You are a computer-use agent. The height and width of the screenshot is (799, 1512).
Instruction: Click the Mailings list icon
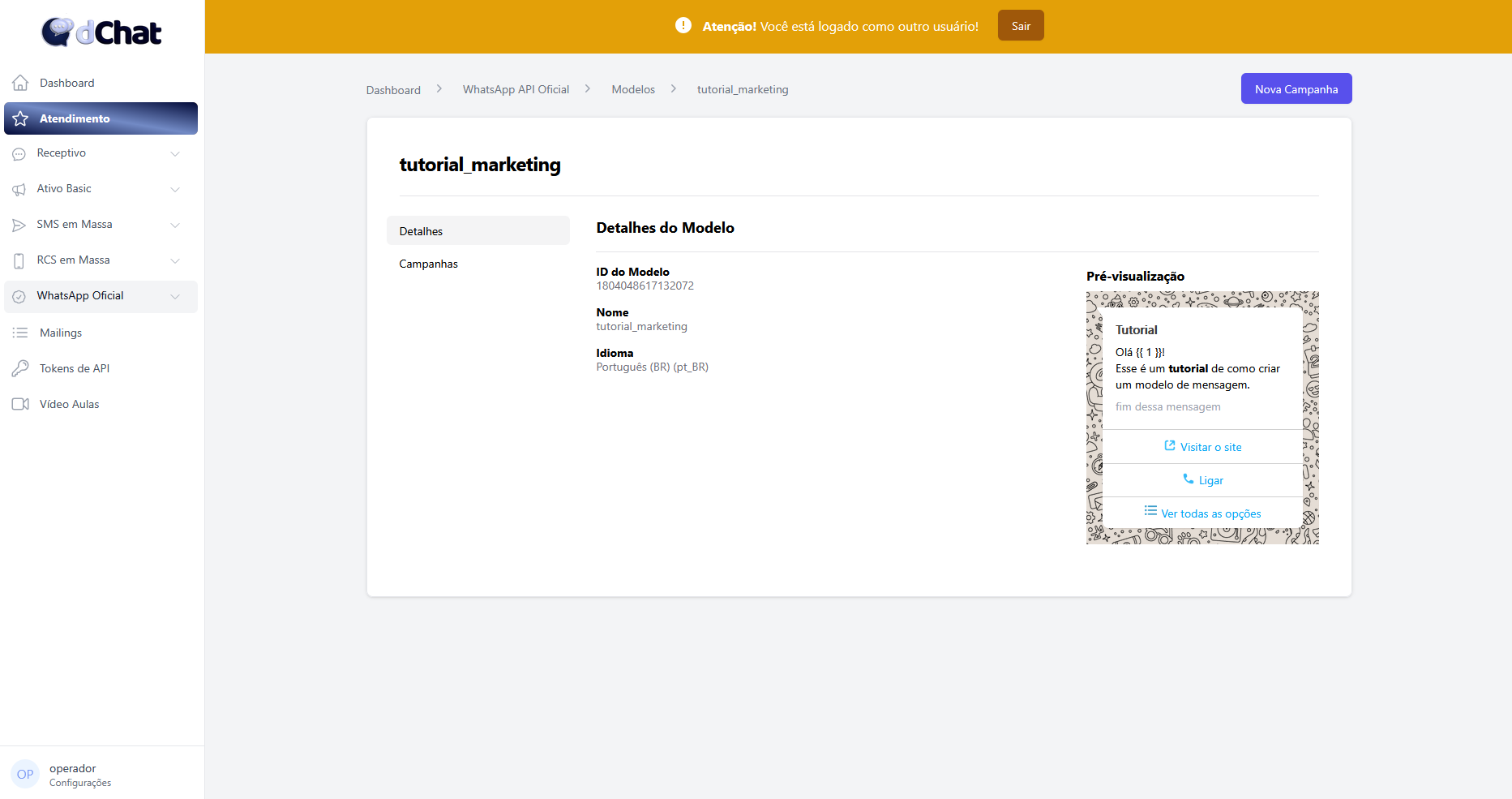20,333
